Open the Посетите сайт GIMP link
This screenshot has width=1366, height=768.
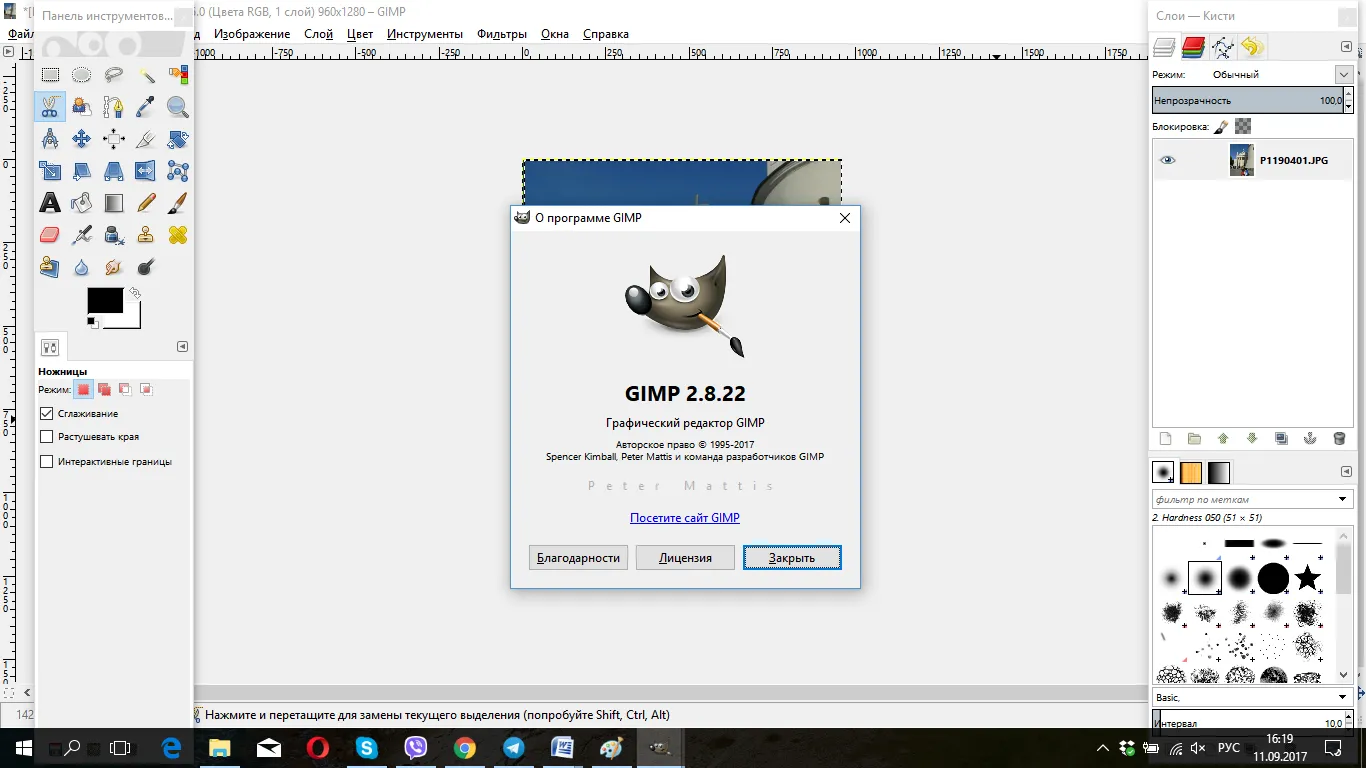point(685,518)
